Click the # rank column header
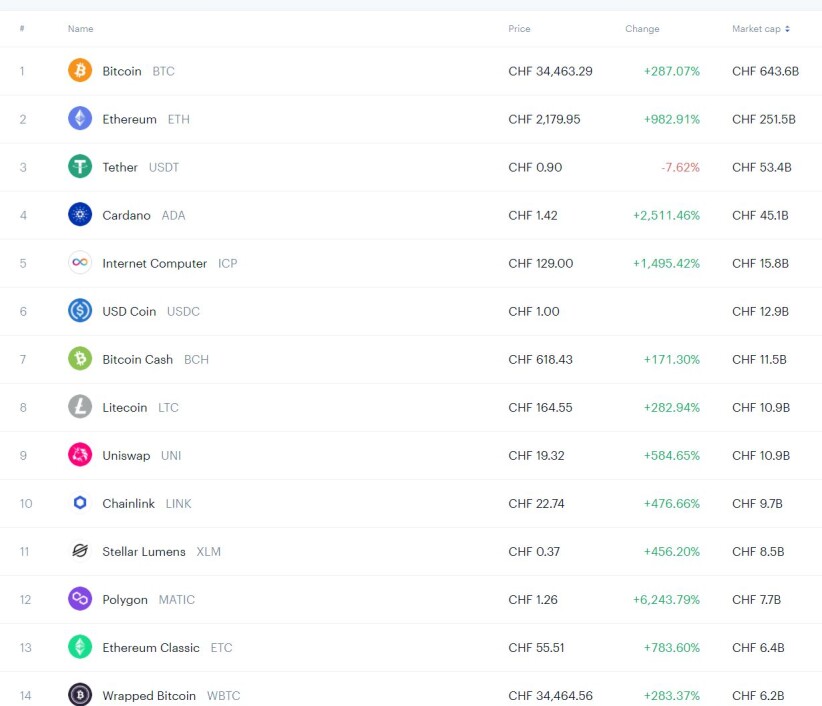822x706 pixels. pos(22,29)
